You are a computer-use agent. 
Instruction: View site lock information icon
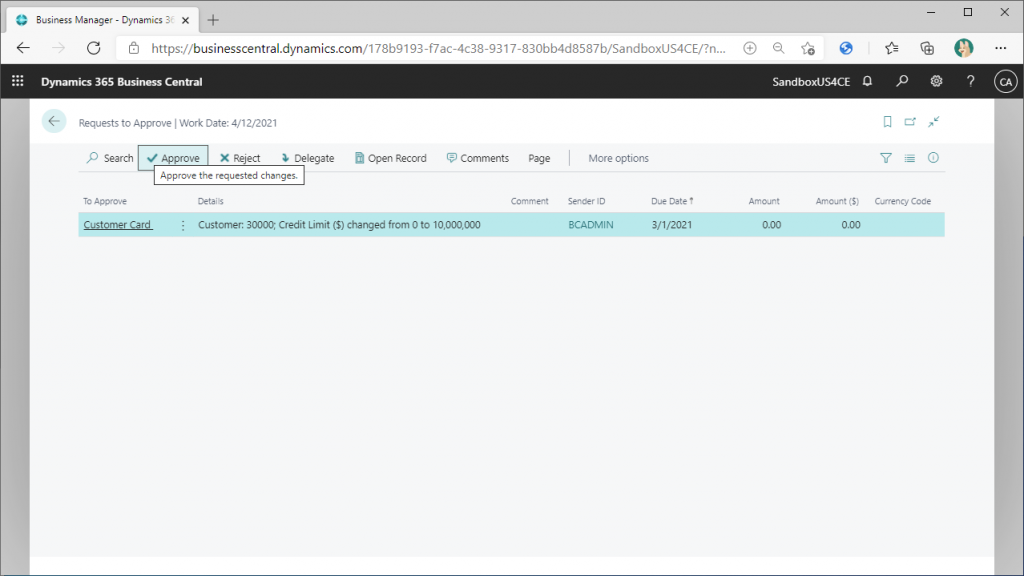134,48
